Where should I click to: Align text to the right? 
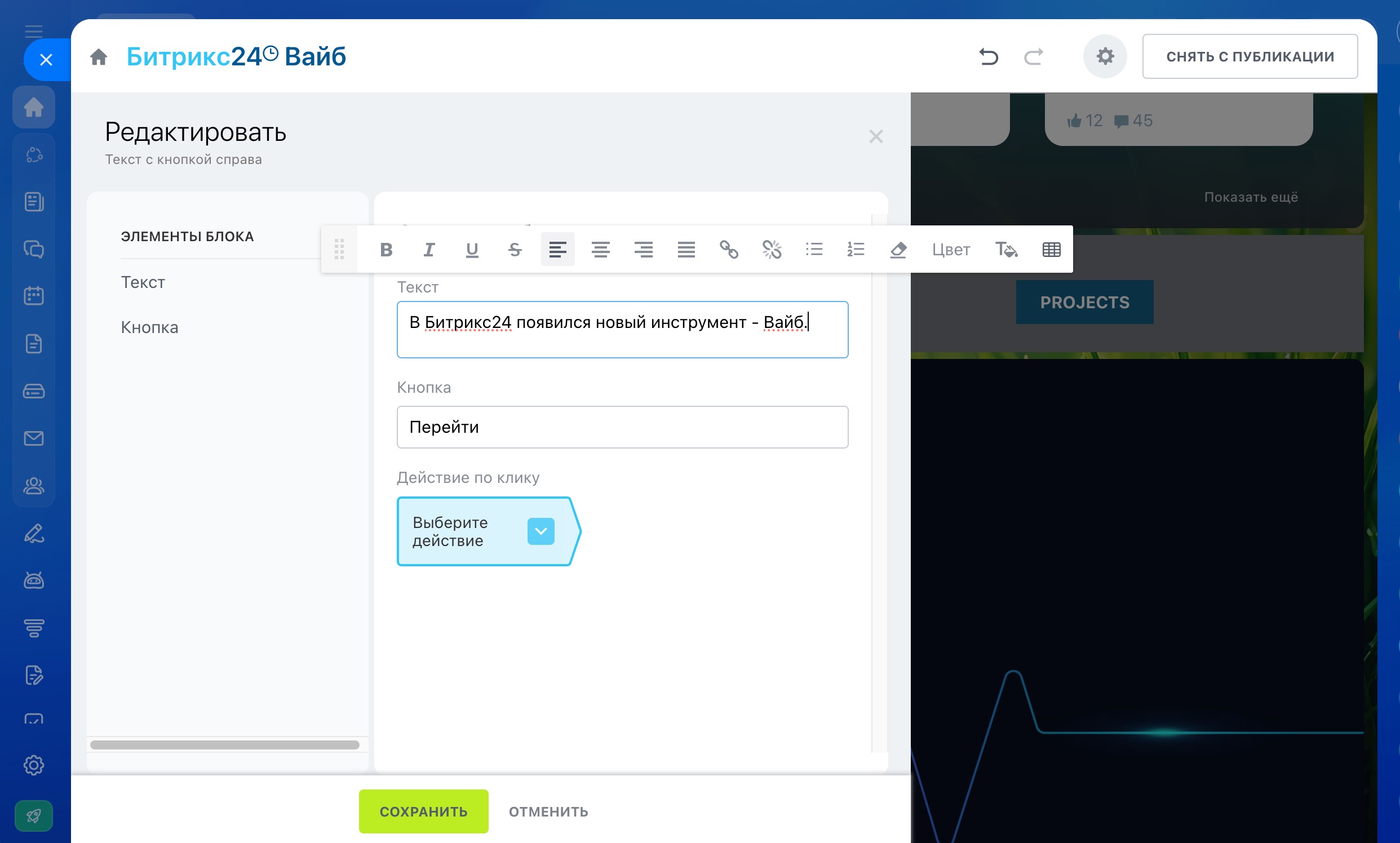[643, 250]
